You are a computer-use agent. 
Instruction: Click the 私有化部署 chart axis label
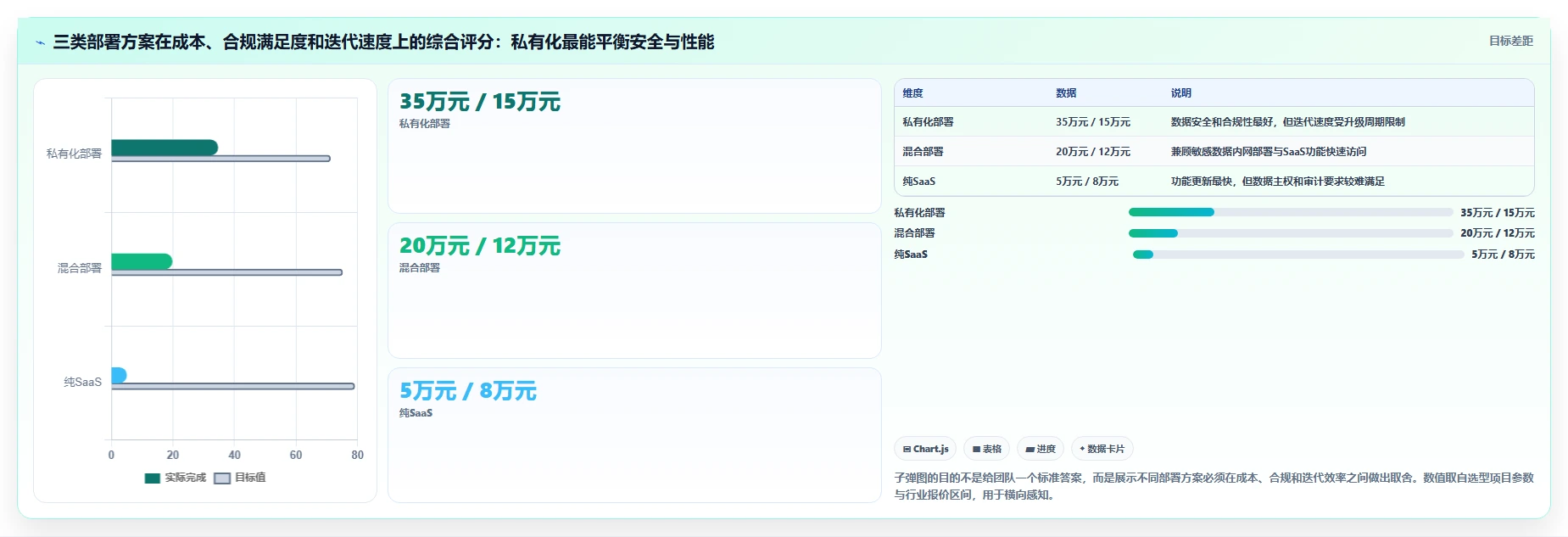(x=74, y=154)
